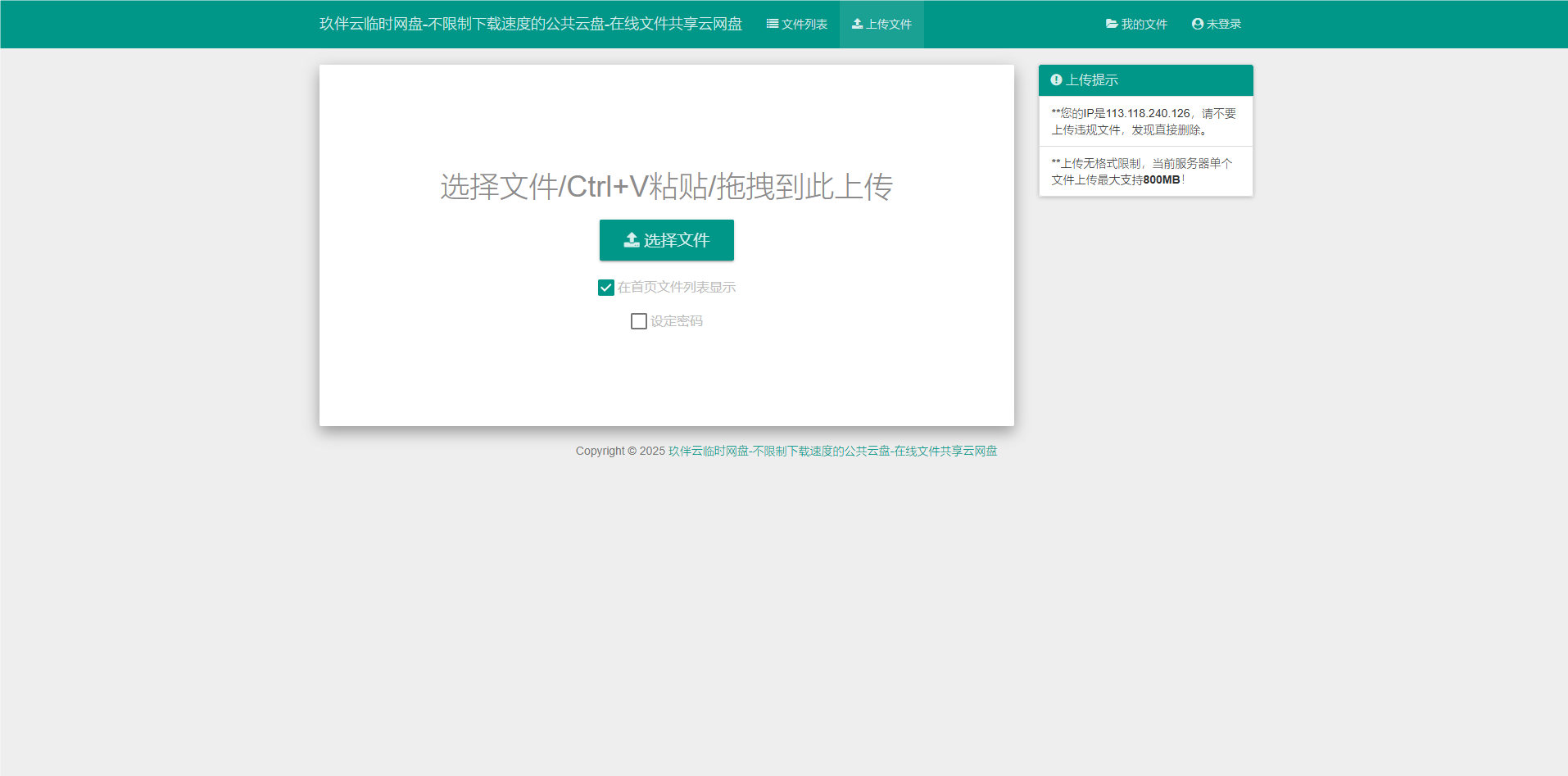Click the folder icon beside 我的文件
The height and width of the screenshot is (776, 1568).
tap(1112, 24)
